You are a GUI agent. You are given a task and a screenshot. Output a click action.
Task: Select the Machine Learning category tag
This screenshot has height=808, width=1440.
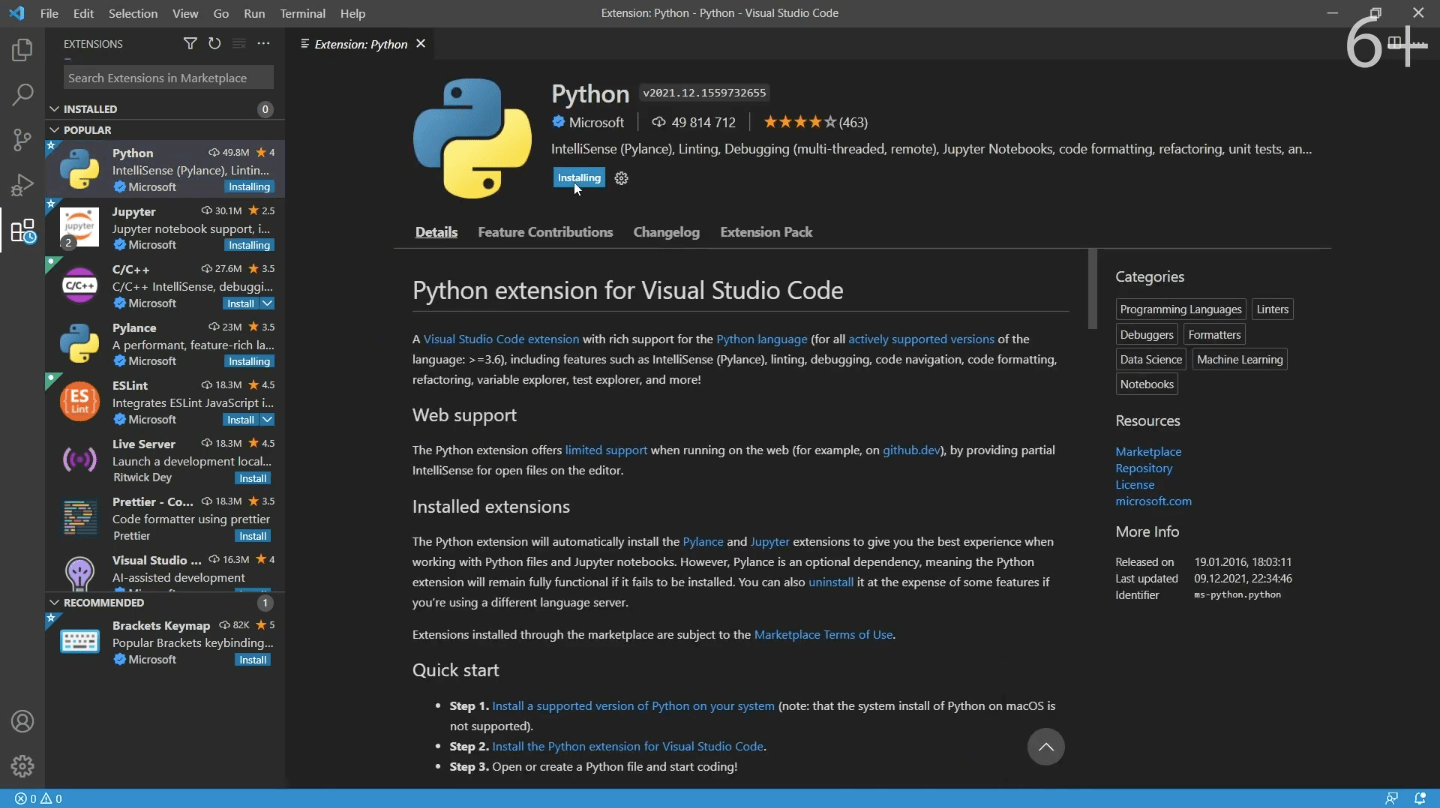pyautogui.click(x=1240, y=360)
